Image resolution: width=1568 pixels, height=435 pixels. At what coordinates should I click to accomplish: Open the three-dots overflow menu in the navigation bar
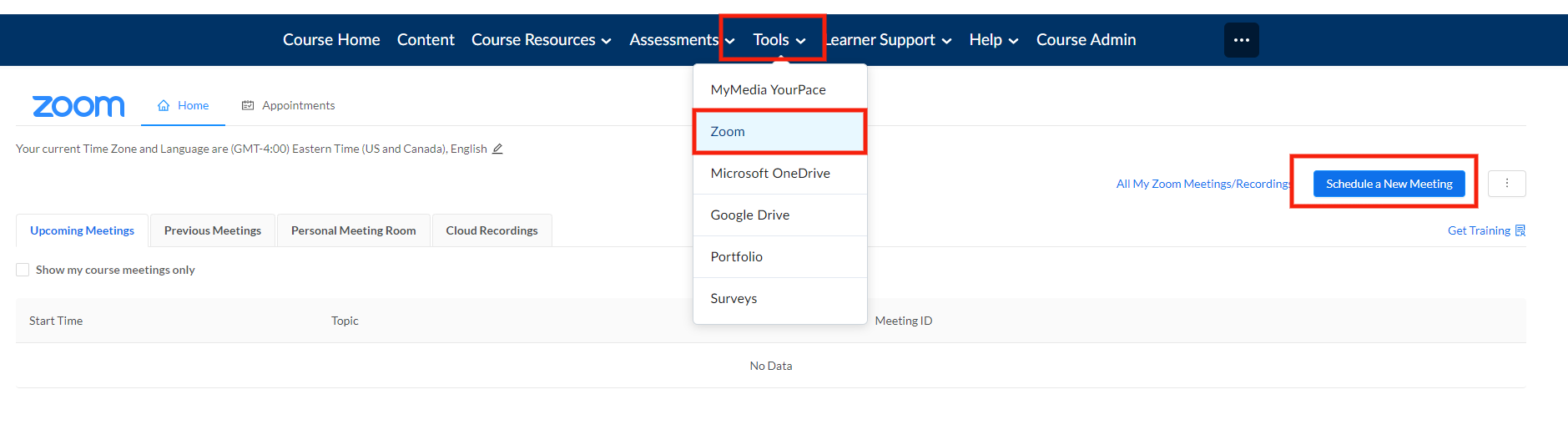pyautogui.click(x=1241, y=40)
